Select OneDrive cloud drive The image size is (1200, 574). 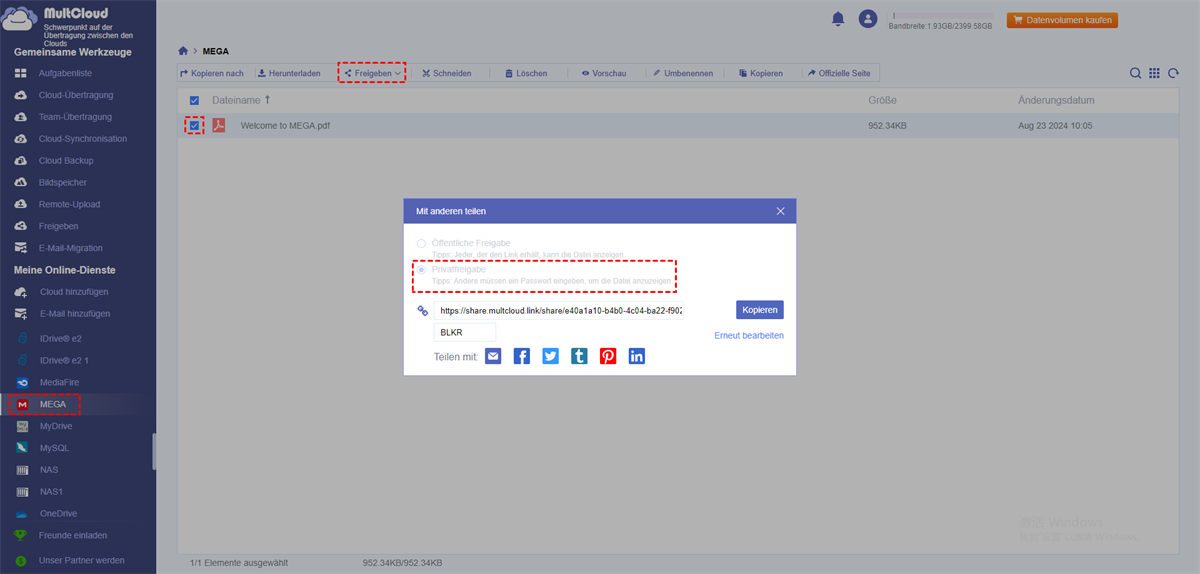coord(58,513)
